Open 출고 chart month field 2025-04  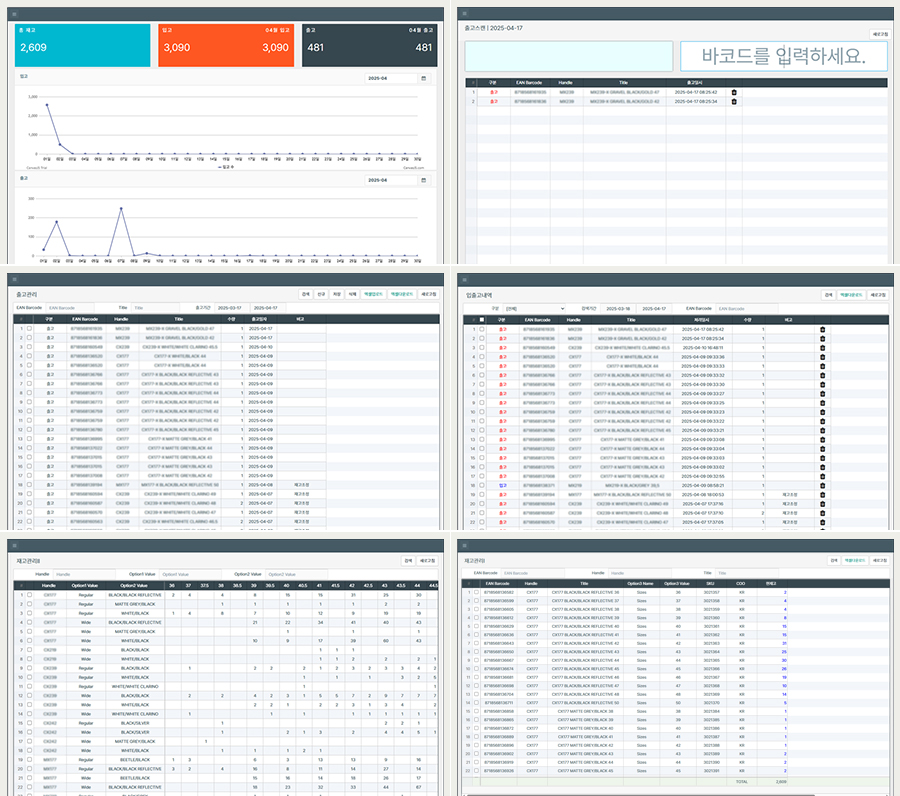391,180
